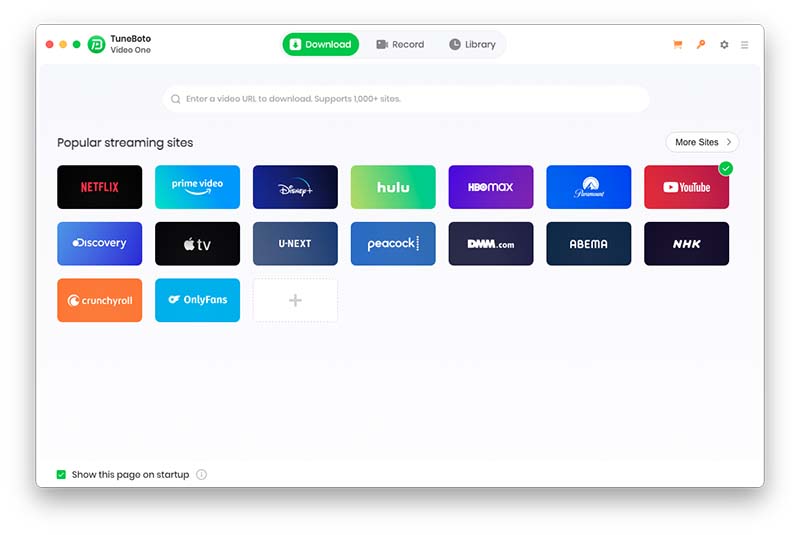
Task: Open the hamburger menu icon
Action: (744, 45)
